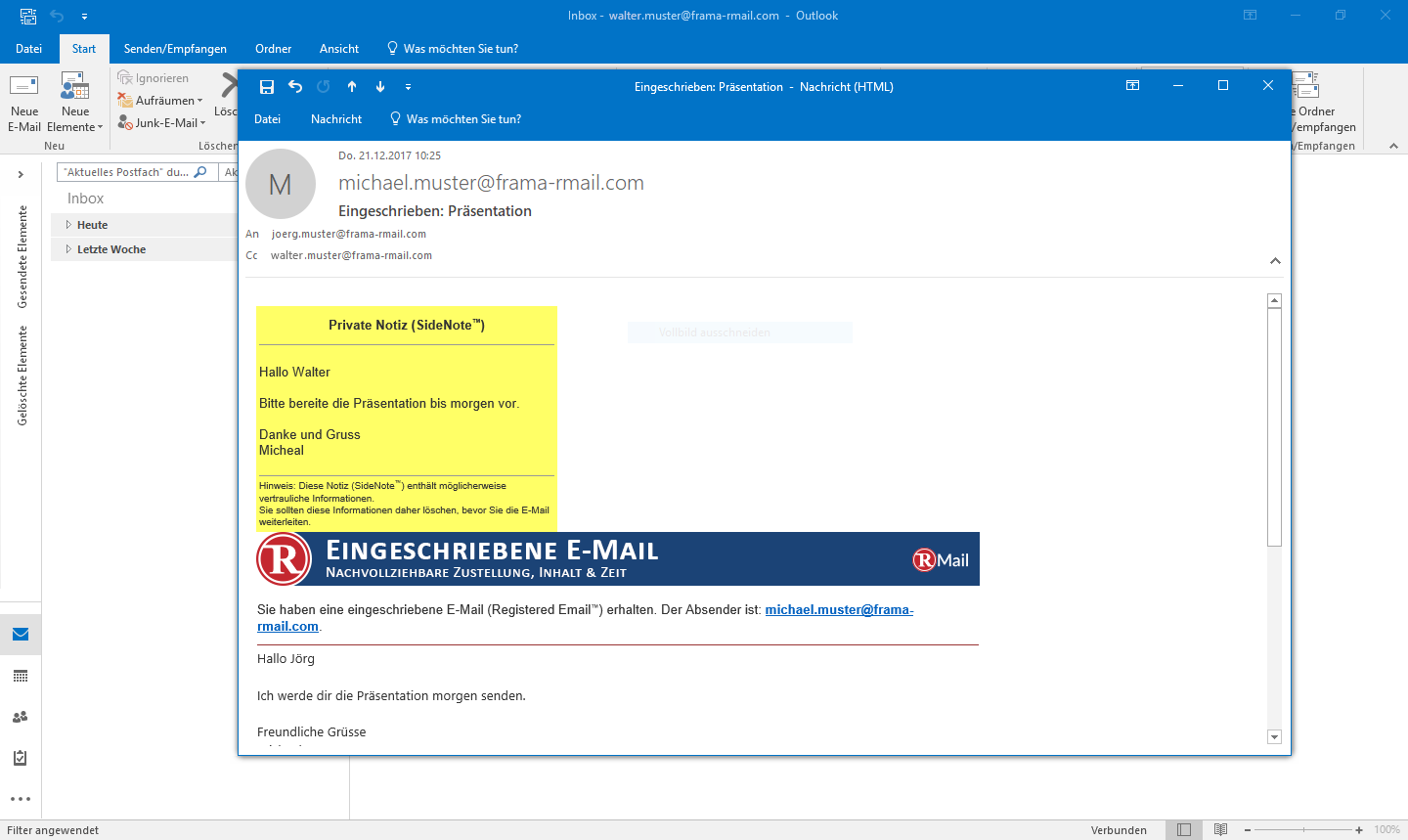Image resolution: width=1408 pixels, height=840 pixels.
Task: Expand the folder pane with chevron
Action: pos(21,174)
